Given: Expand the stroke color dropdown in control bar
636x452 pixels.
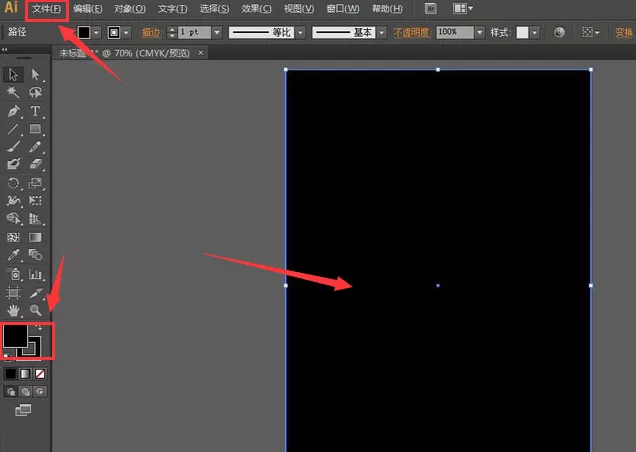Looking at the screenshot, I should (x=127, y=32).
